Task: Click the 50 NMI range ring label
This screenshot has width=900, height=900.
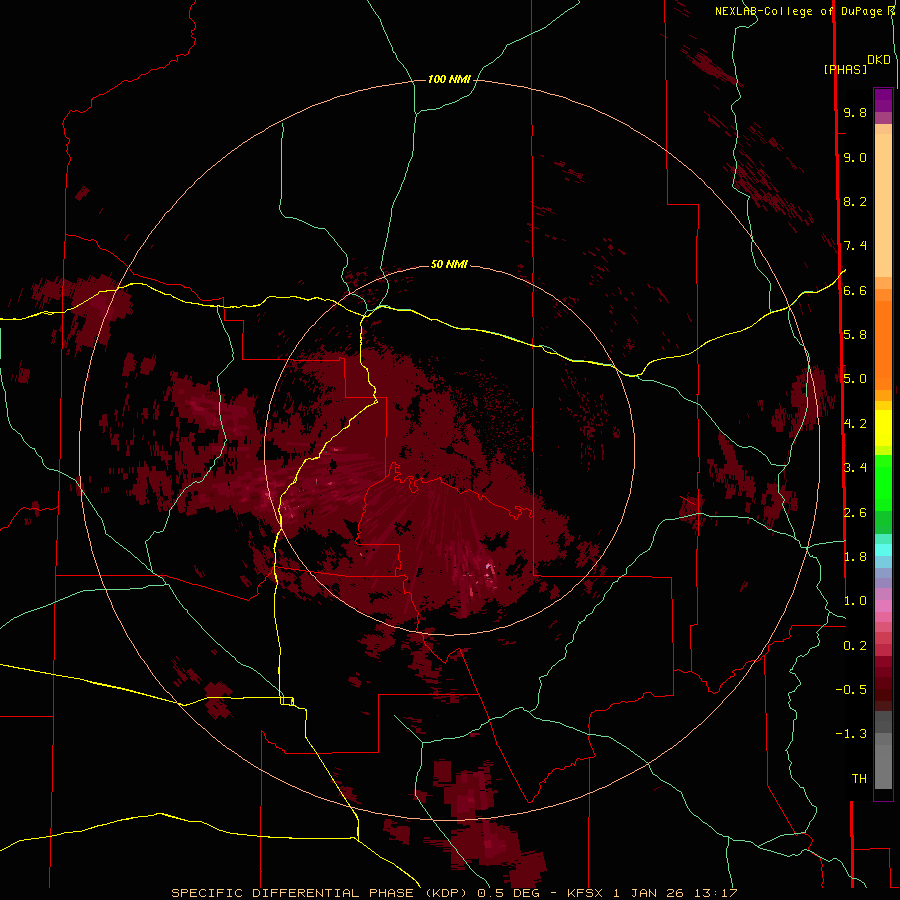Action: [x=449, y=264]
